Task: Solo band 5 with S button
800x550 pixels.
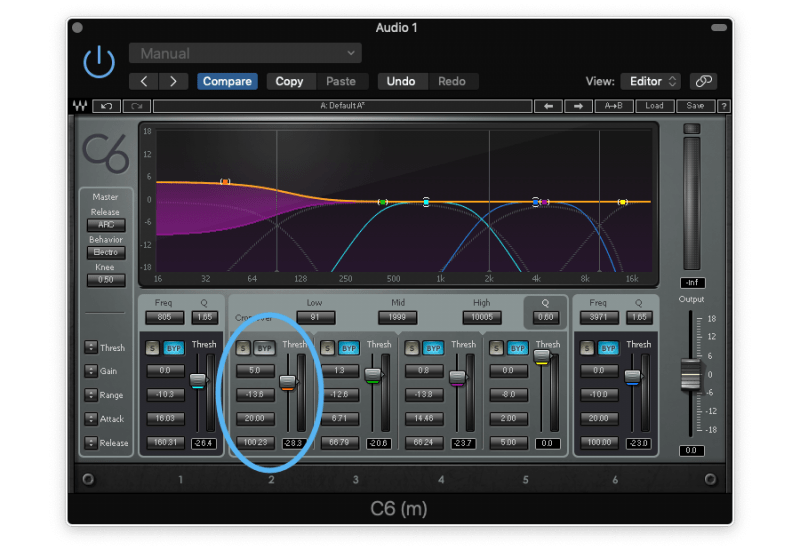Action: (x=496, y=348)
